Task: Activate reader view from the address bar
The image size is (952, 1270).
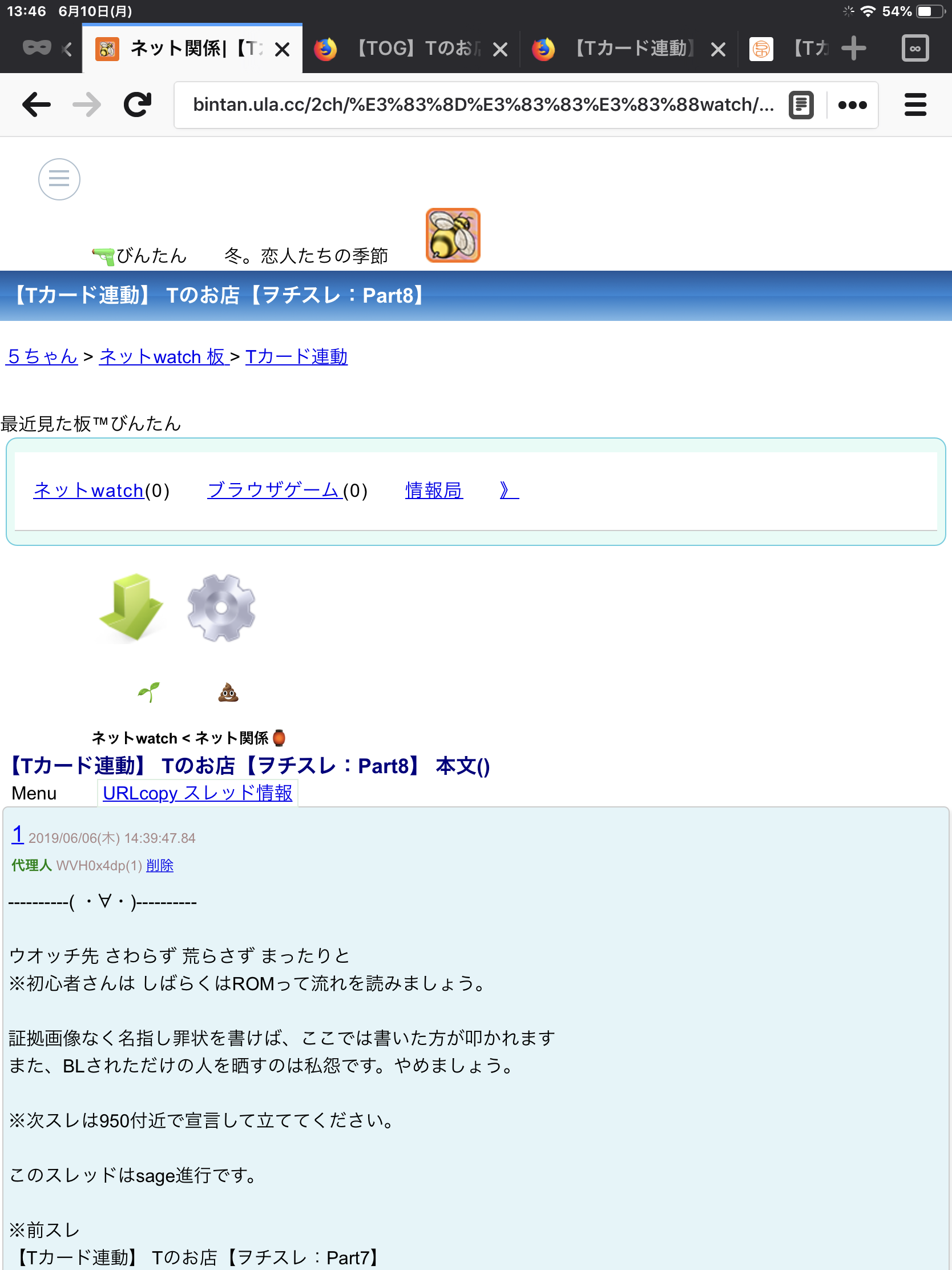Action: point(801,105)
